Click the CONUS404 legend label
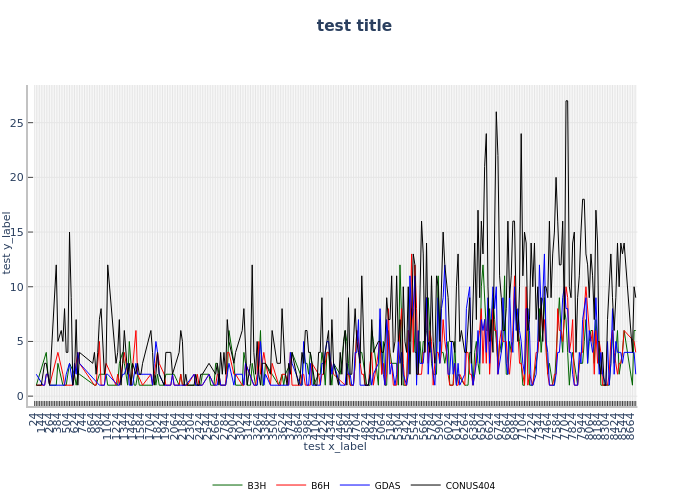700x500 pixels. 469,486
